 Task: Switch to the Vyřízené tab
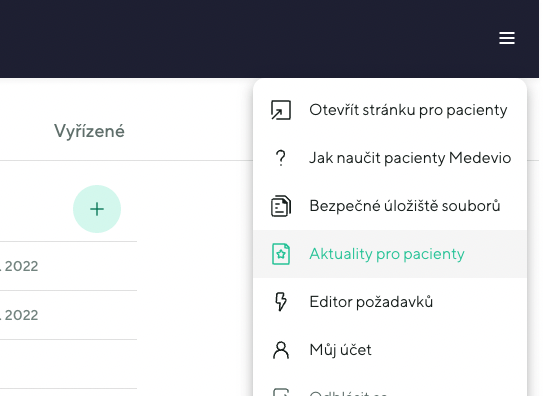[x=89, y=131]
